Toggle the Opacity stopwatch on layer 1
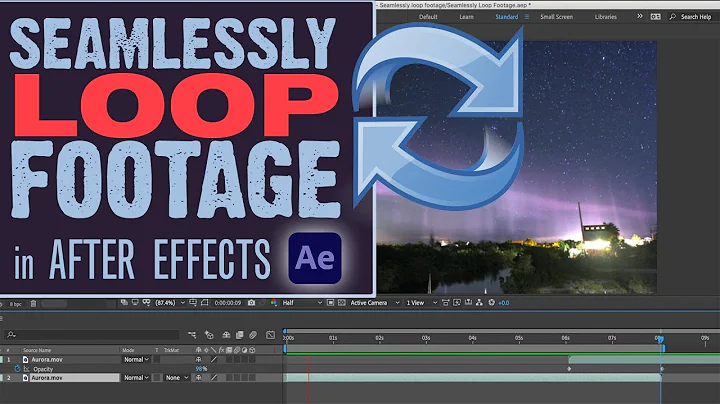Viewport: 720px width, 404px height. pos(17,369)
